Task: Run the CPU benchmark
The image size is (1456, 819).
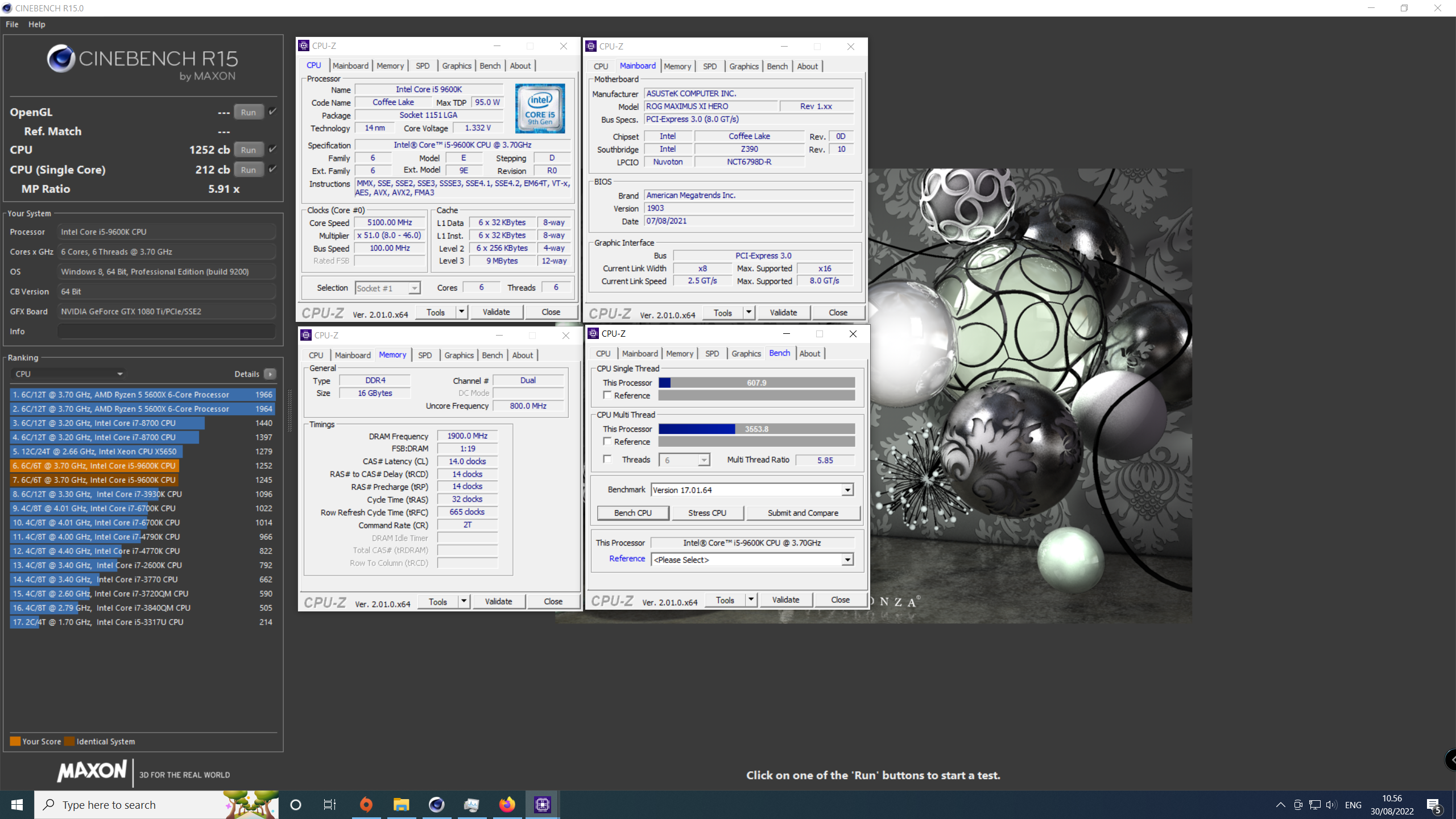Action: tap(248, 150)
